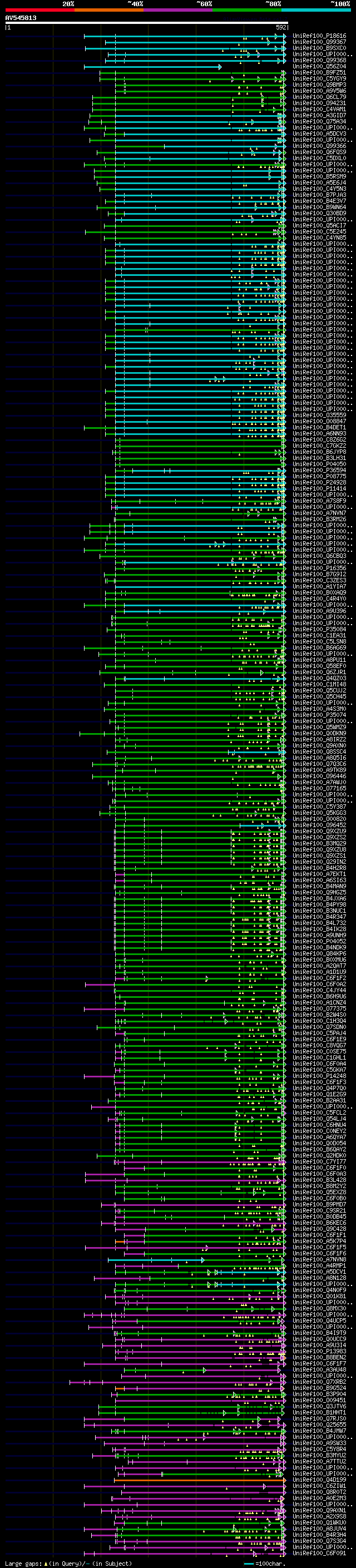
Task: Select hit label UniRef100_A5E6J4
Action: (x=319, y=182)
